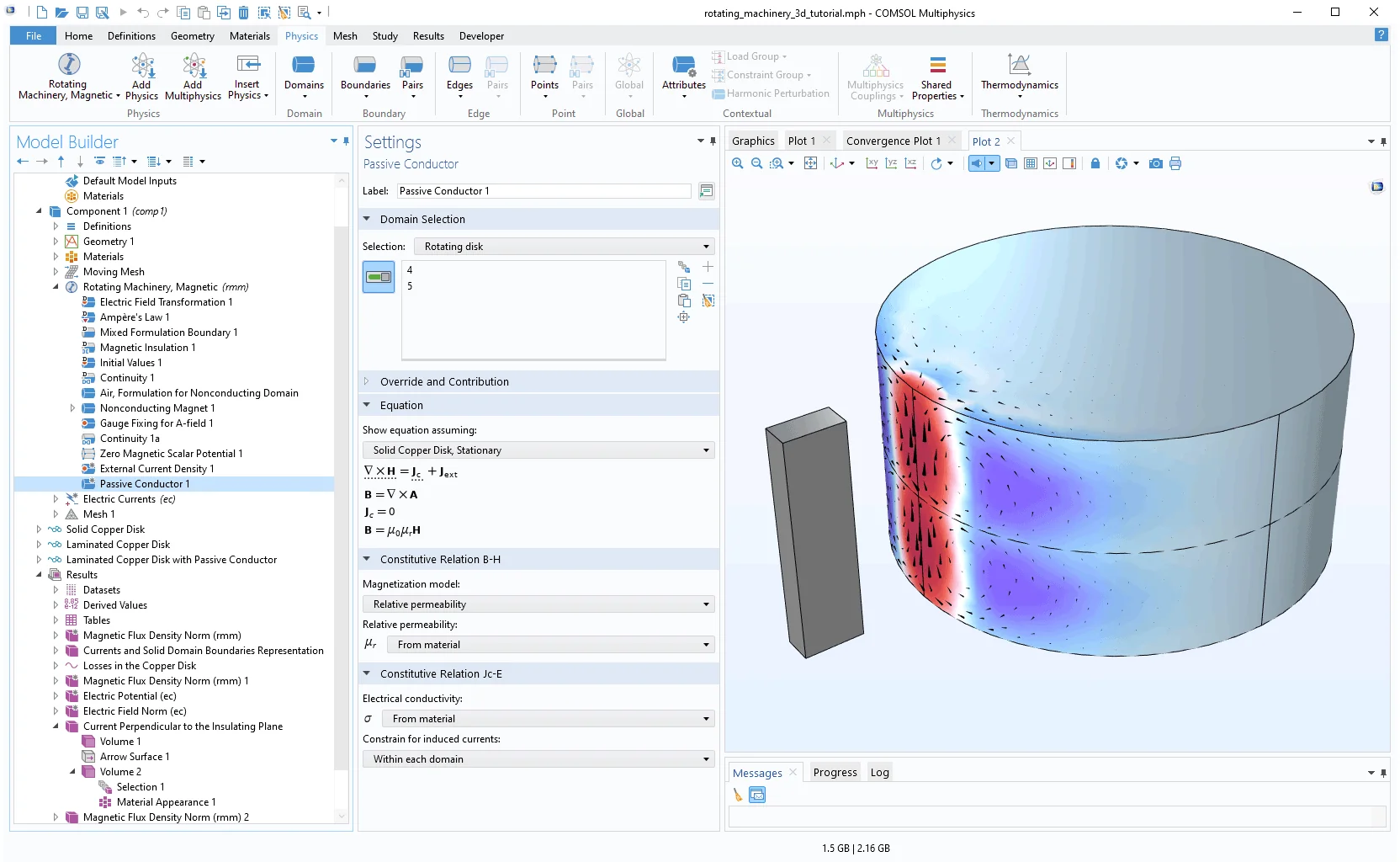Click the Zoom In magnifier icon
The height and width of the screenshot is (862, 1400).
click(x=738, y=163)
